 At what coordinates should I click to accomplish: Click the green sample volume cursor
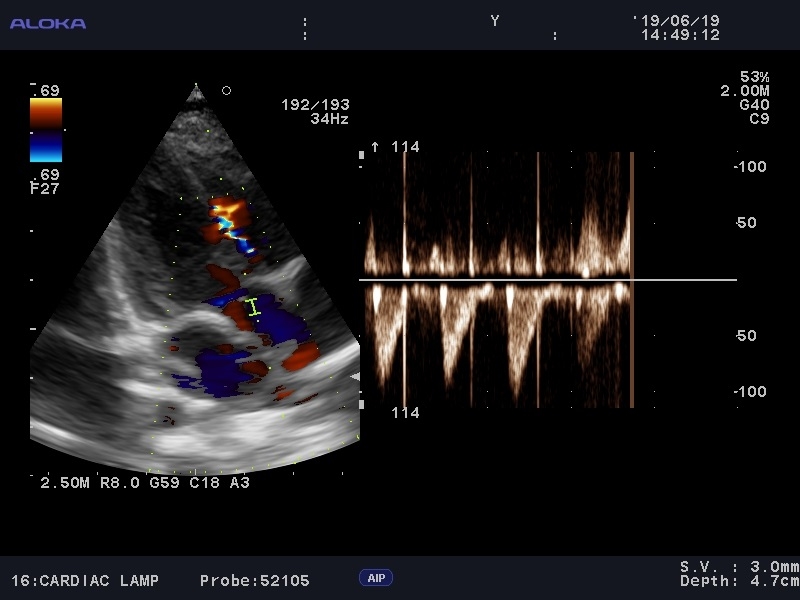[x=253, y=307]
